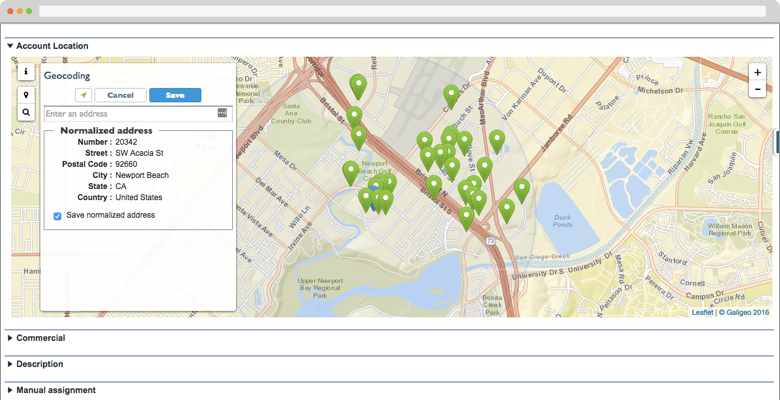This screenshot has height=400, width=780.
Task: Open the map search tool
Action: [26, 113]
